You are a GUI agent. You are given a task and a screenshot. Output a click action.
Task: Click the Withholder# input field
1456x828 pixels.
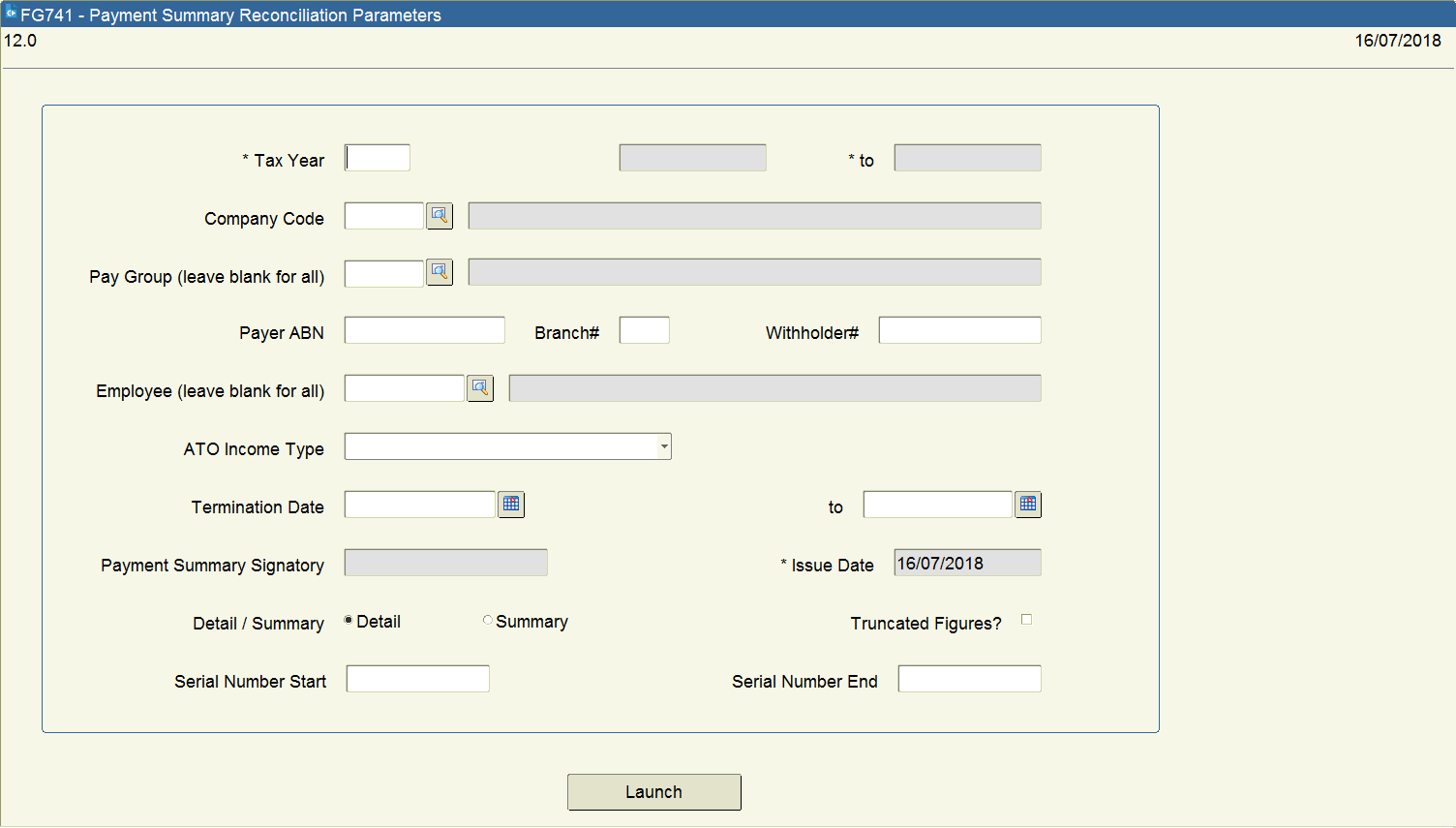[958, 329]
